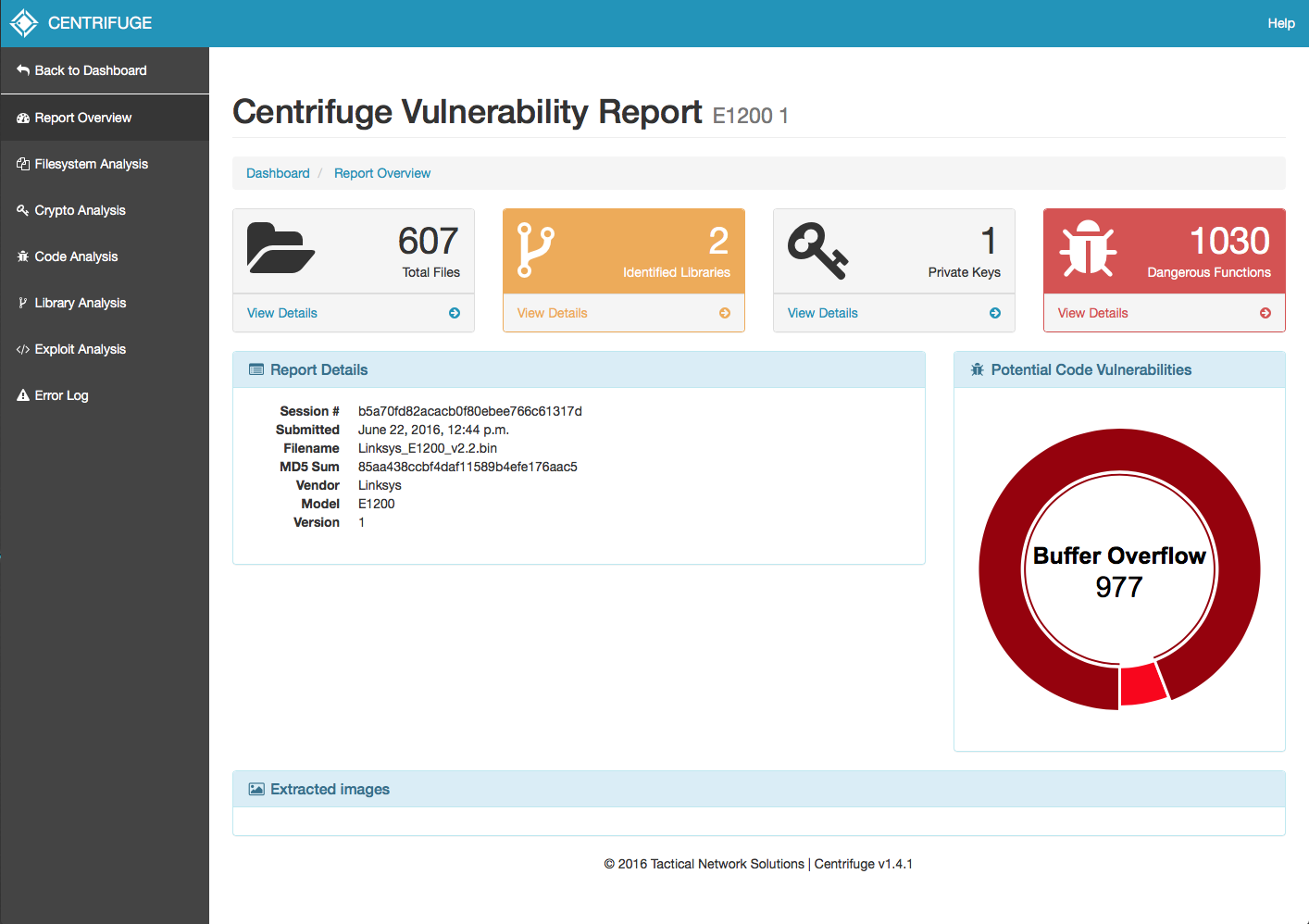
Task: Click the Dashboard breadcrumb link
Action: (x=278, y=173)
